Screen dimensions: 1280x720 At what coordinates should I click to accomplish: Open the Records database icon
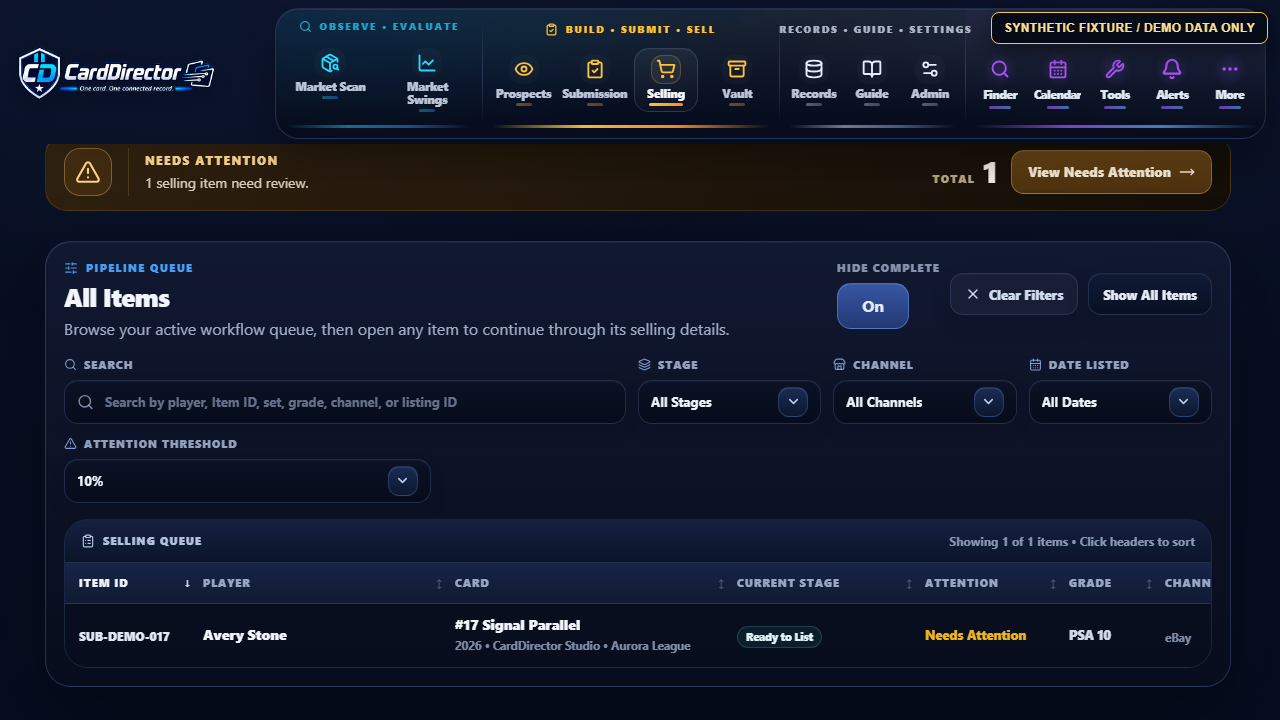tap(814, 69)
